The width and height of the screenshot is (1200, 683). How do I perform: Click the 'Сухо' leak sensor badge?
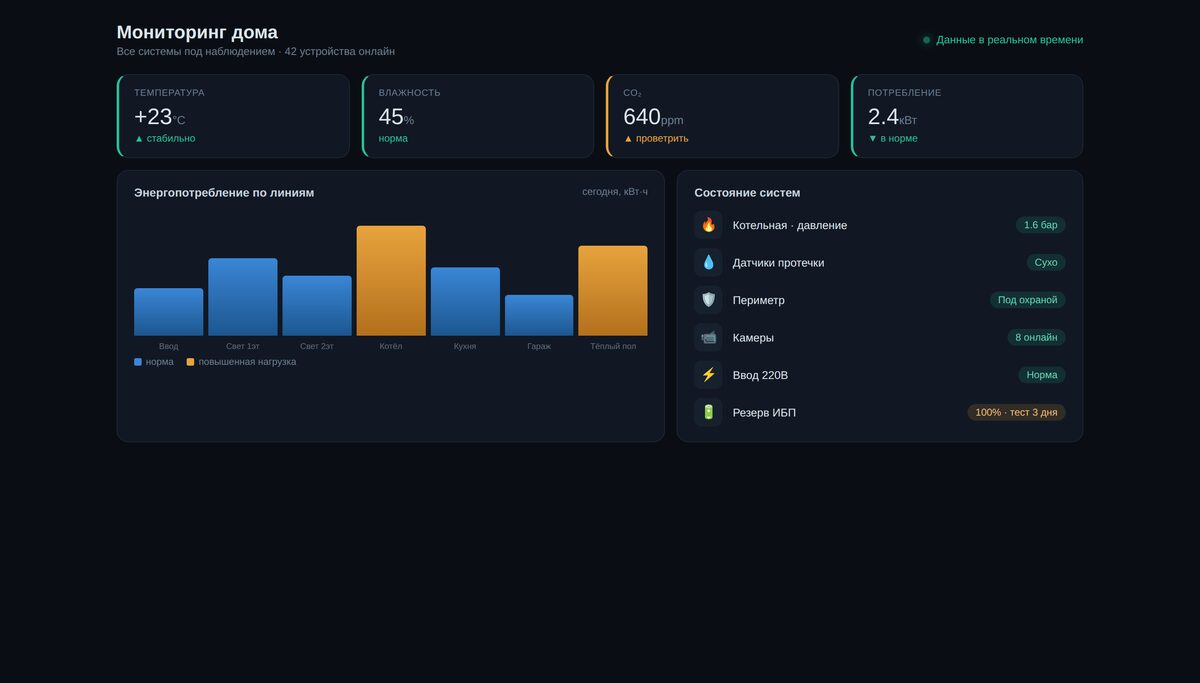tap(1046, 262)
